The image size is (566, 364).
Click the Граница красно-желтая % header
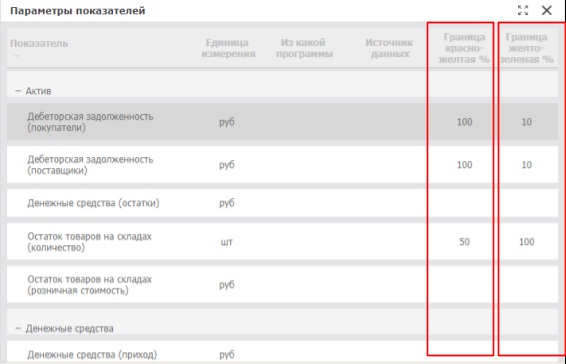pyautogui.click(x=464, y=48)
